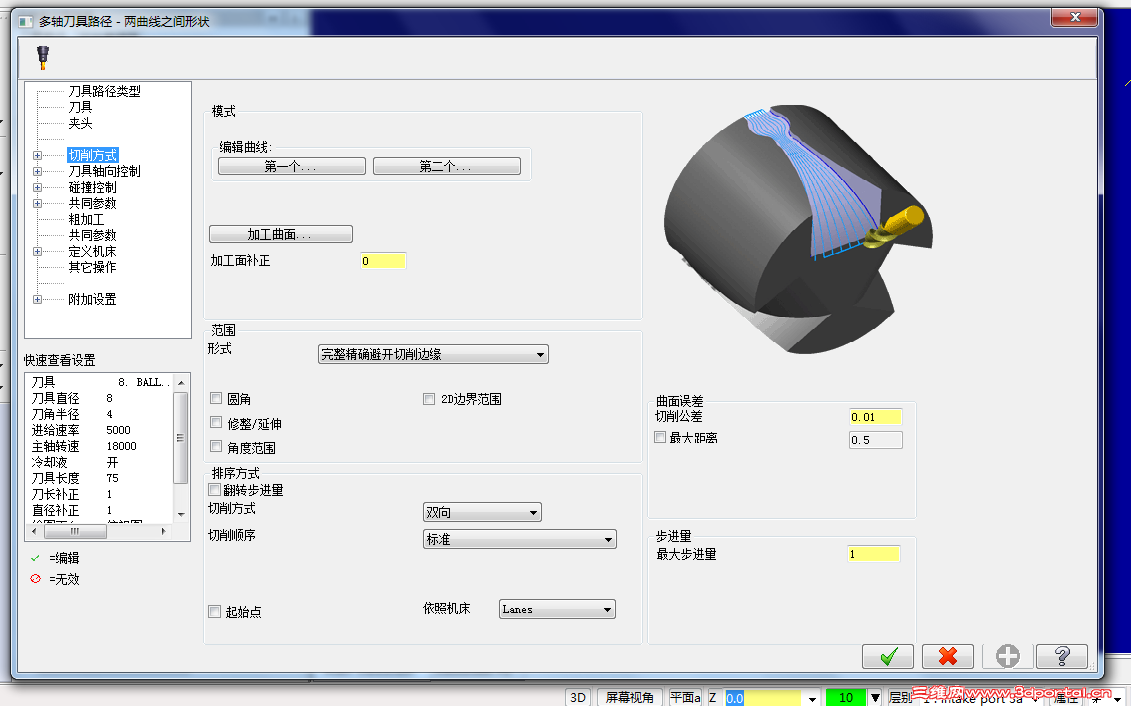
Task: Enable the 圆角 checkbox
Action: point(216,398)
